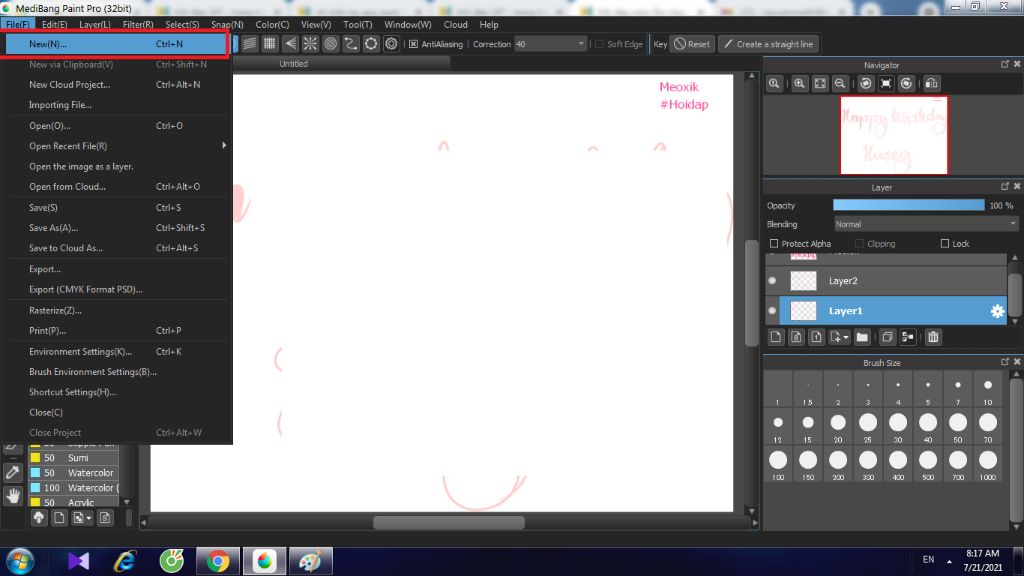Select brush size 30 preset
The width and height of the screenshot is (1024, 576).
(898, 428)
